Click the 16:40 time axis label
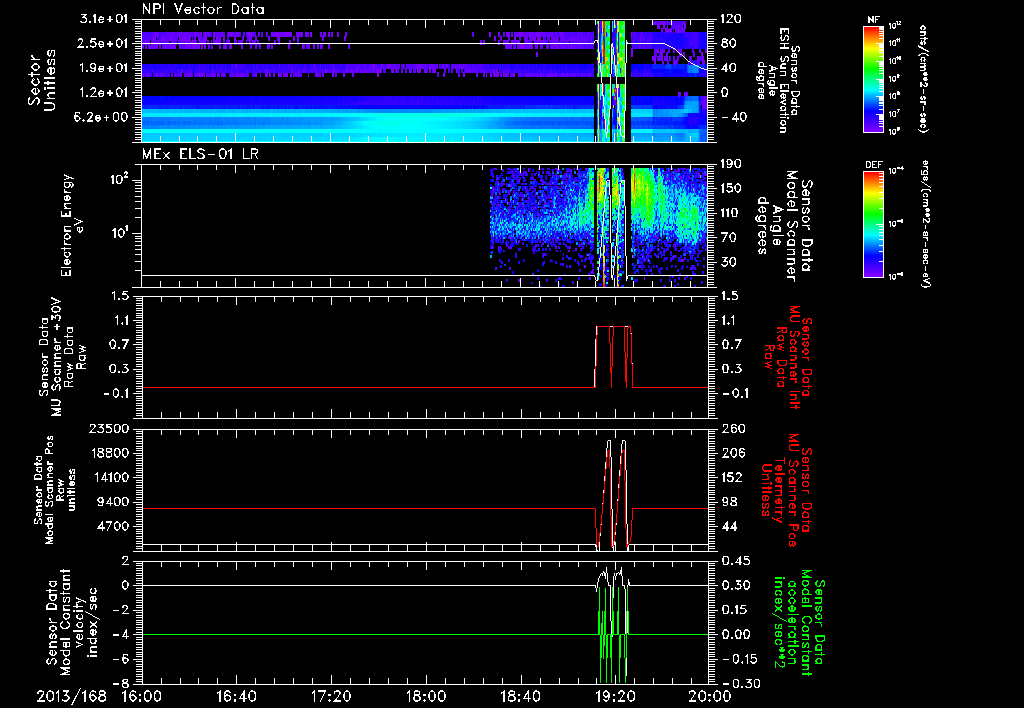The width and height of the screenshot is (1024, 708). click(x=236, y=696)
